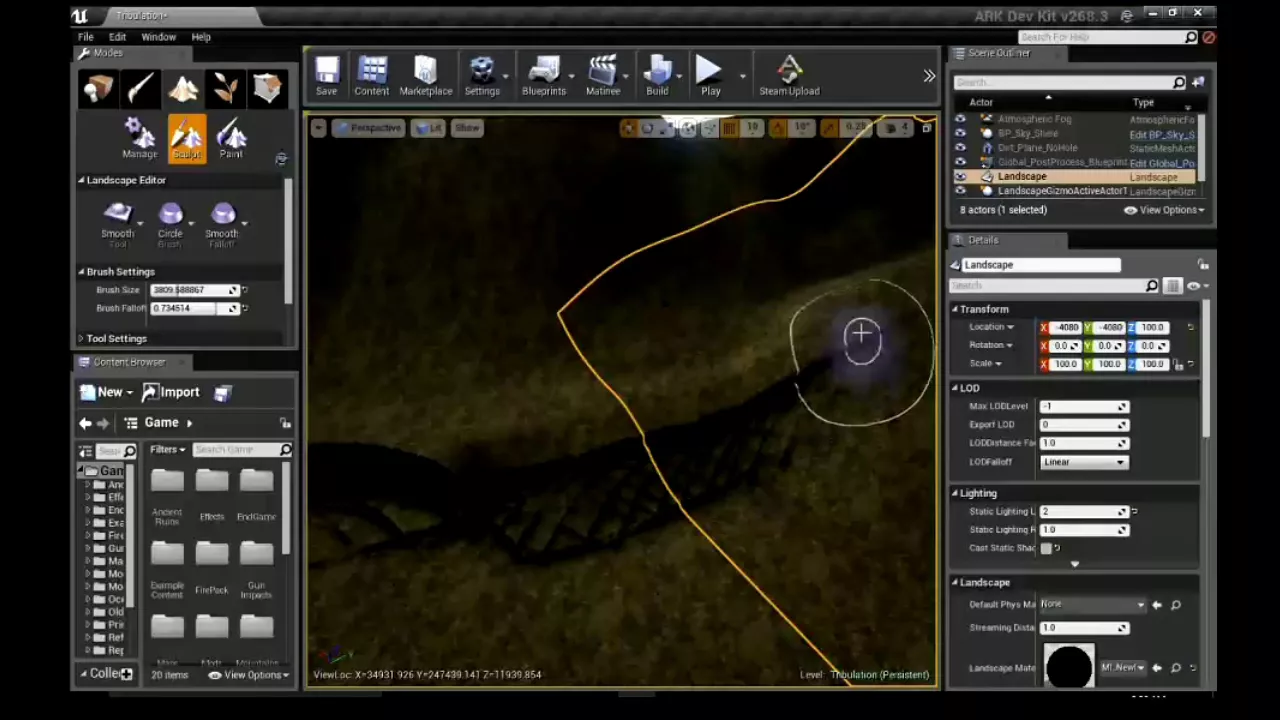This screenshot has width=1280, height=720.
Task: Click the Show viewport button
Action: [467, 128]
